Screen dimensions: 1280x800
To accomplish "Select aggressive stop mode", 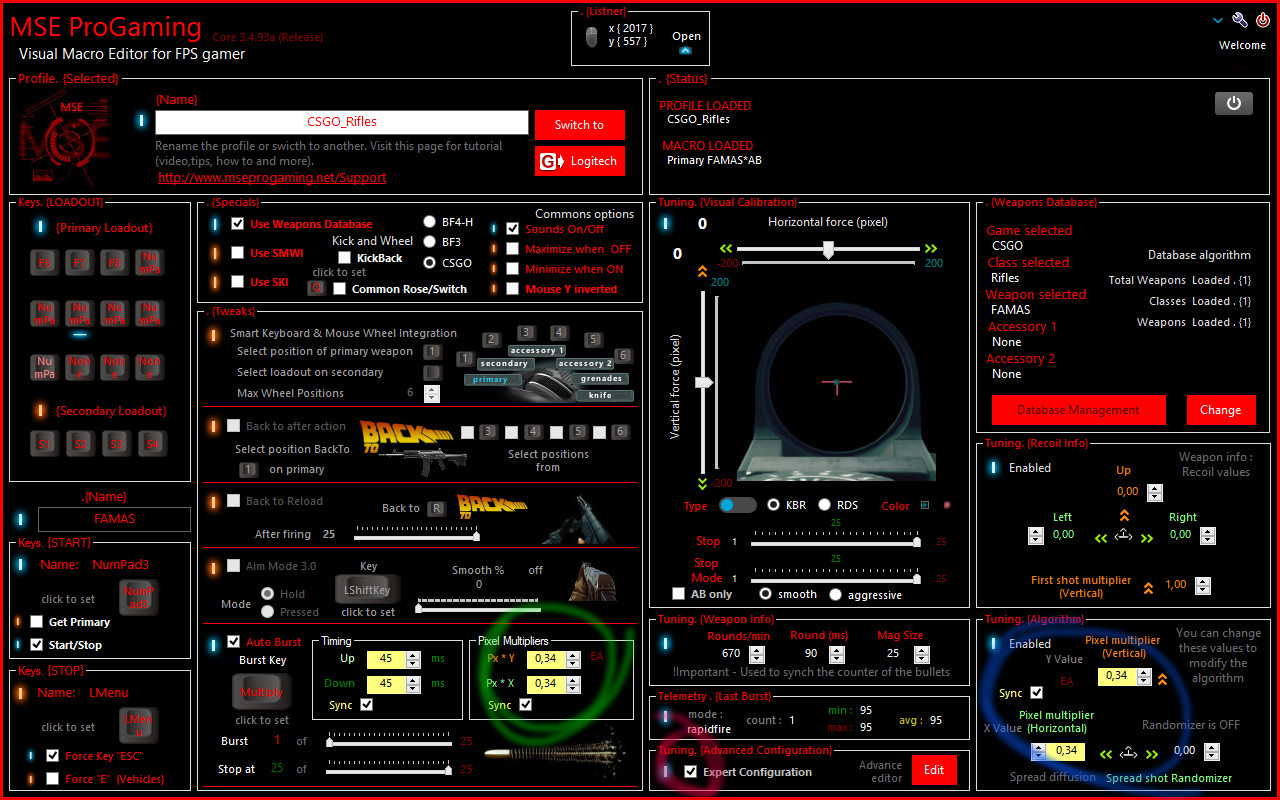I will click(x=836, y=594).
